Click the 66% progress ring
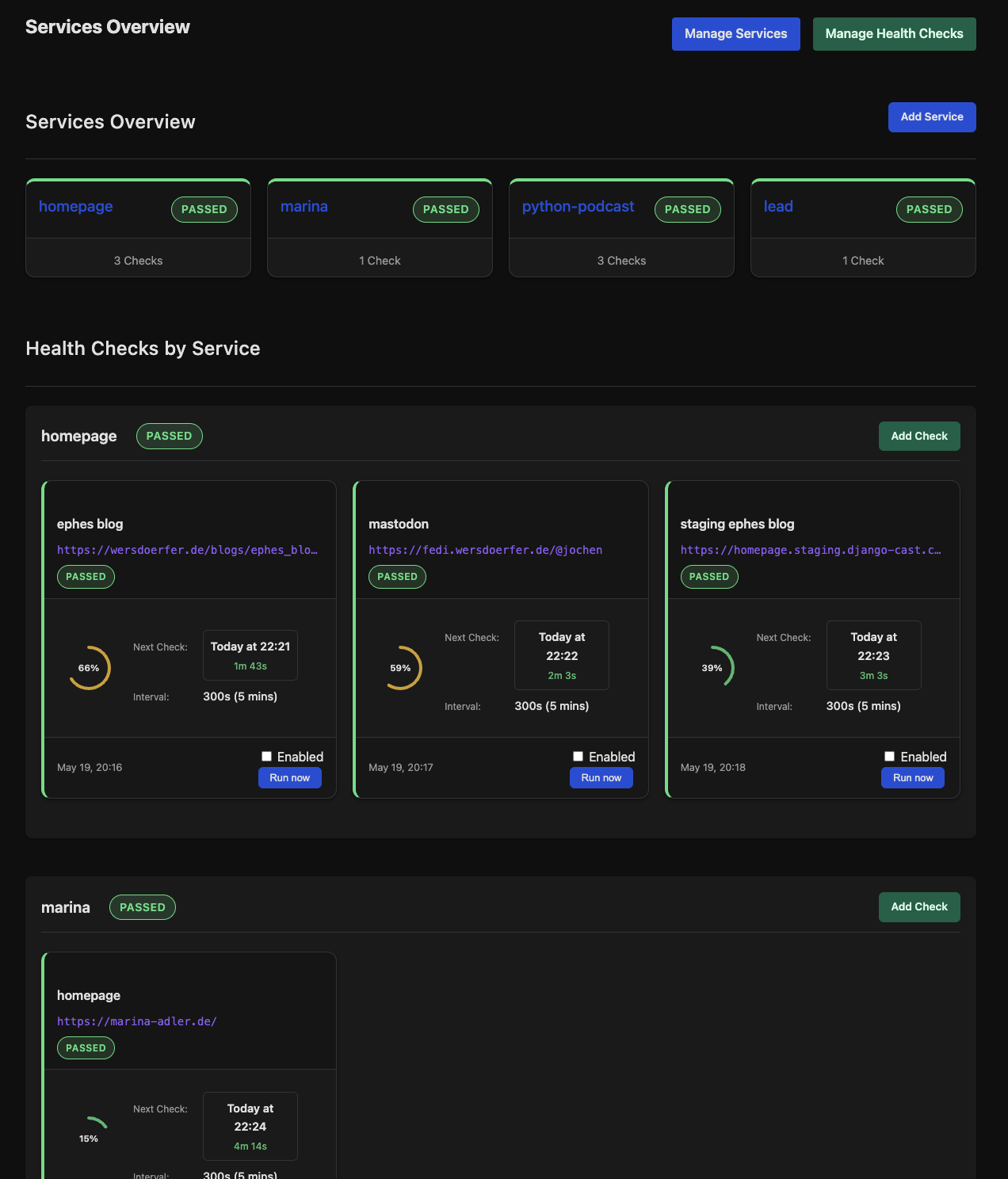This screenshot has width=1008, height=1179. [89, 668]
